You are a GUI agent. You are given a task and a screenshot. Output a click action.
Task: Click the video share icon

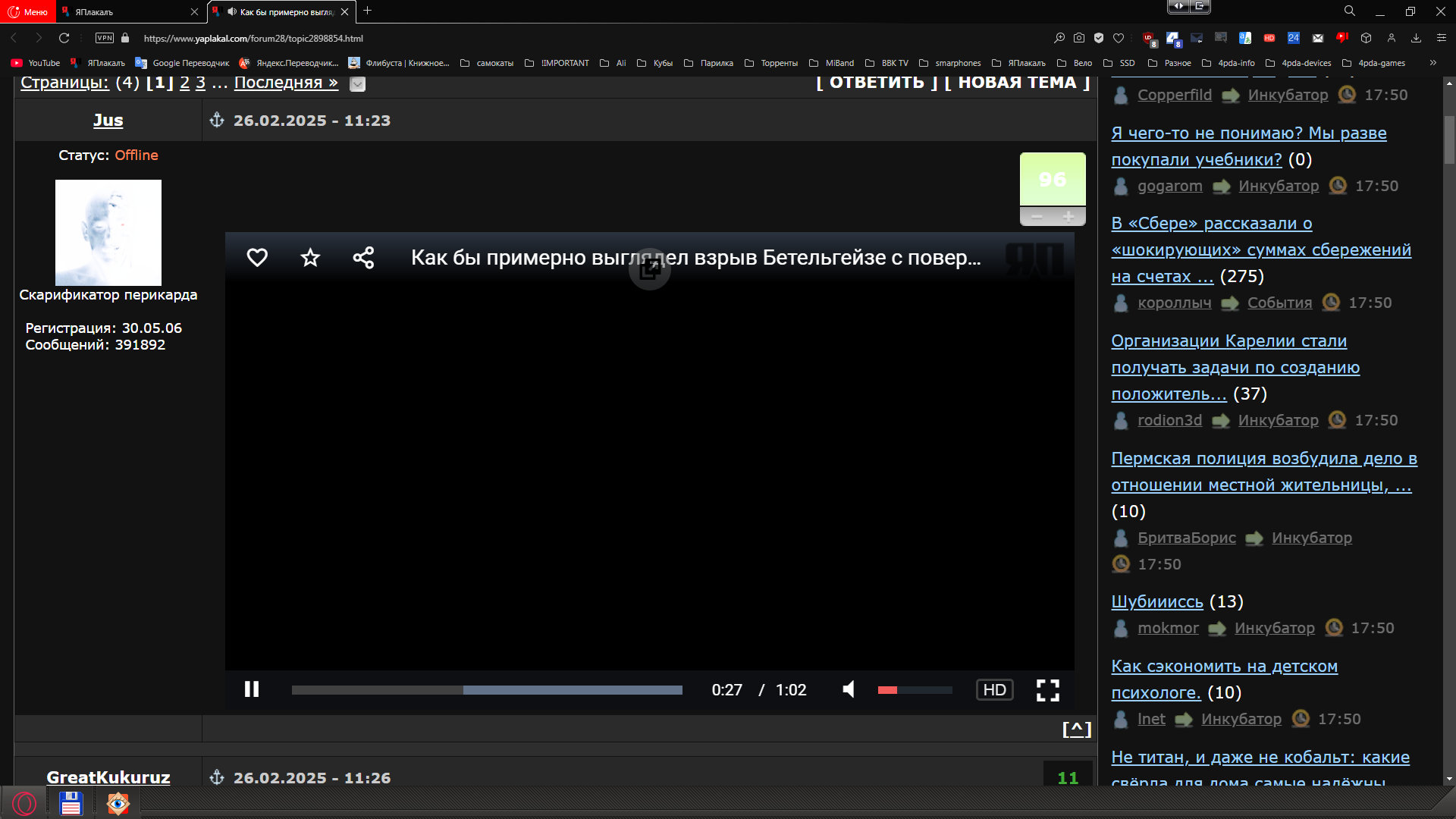[x=363, y=258]
